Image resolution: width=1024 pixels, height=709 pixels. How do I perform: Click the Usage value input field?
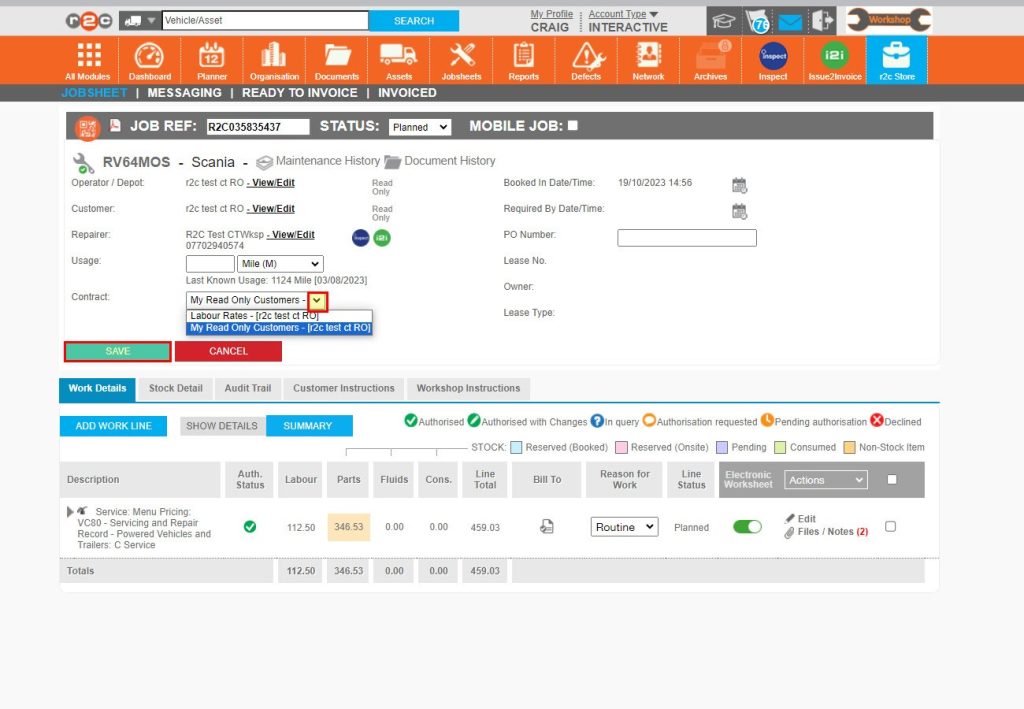coord(210,264)
